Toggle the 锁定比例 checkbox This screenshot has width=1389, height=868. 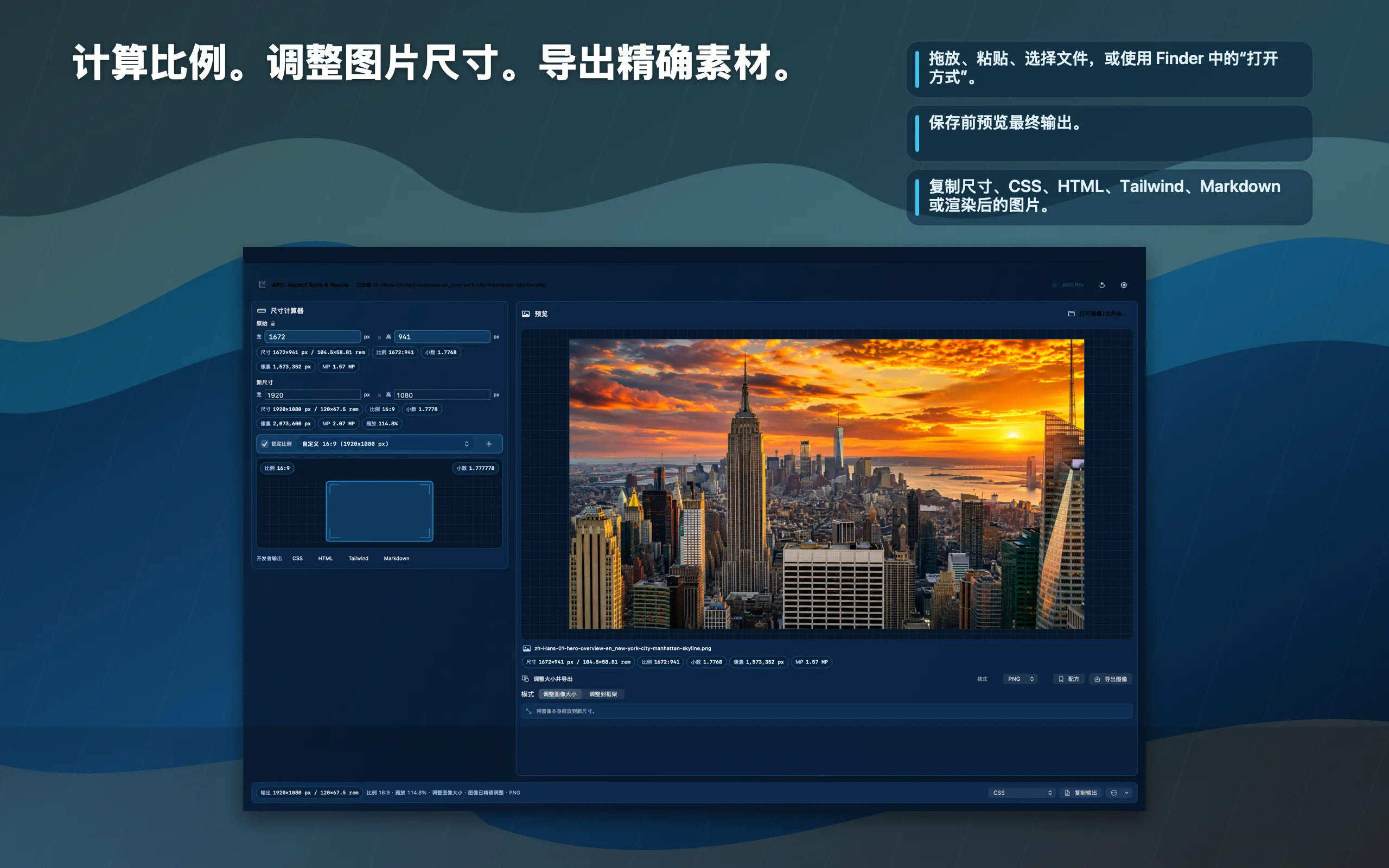tap(265, 444)
